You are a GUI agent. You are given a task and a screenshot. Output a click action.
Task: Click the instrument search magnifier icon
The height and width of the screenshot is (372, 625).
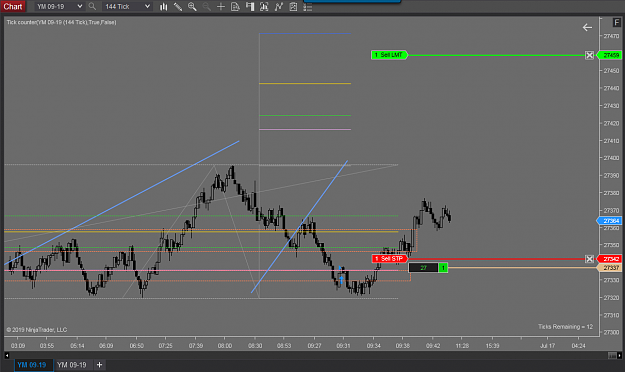point(92,6)
